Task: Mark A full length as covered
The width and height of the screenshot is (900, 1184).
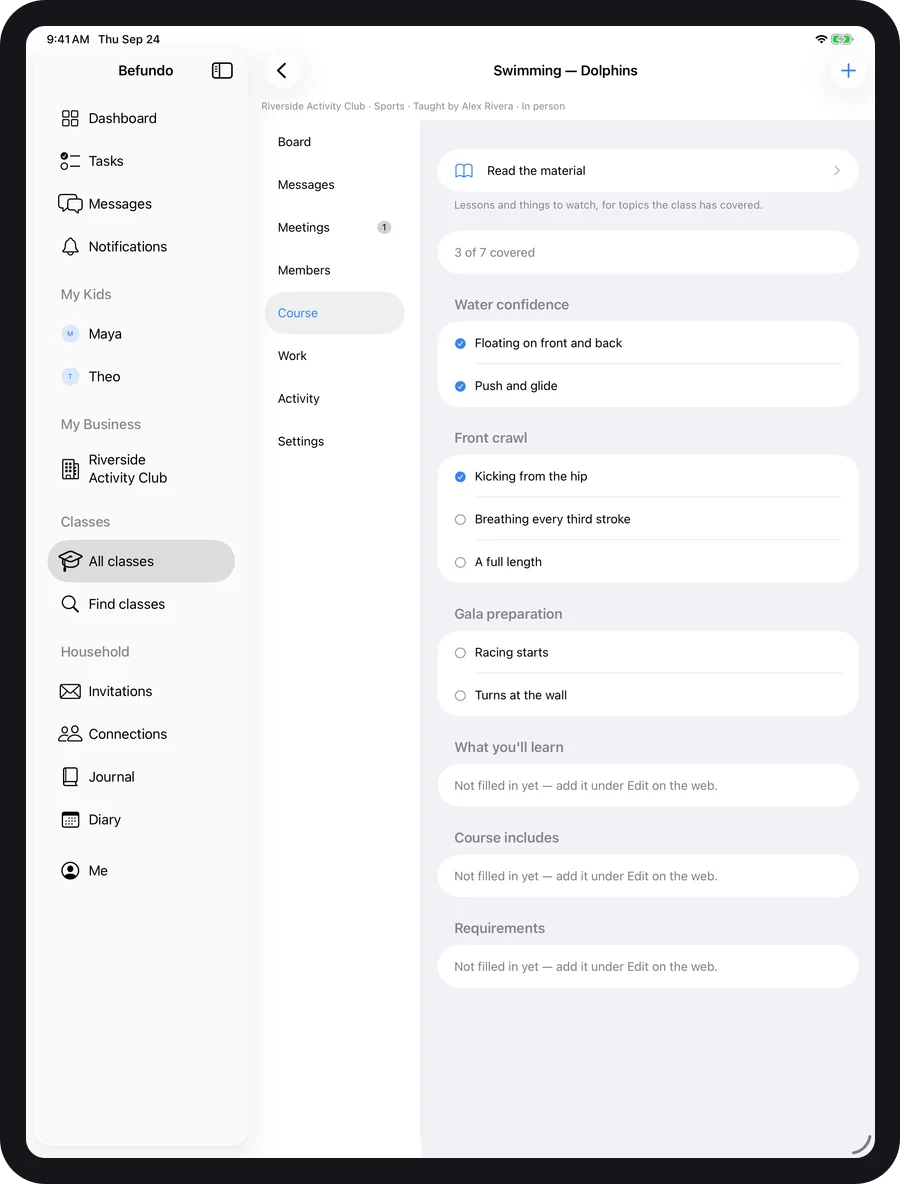Action: tap(460, 563)
